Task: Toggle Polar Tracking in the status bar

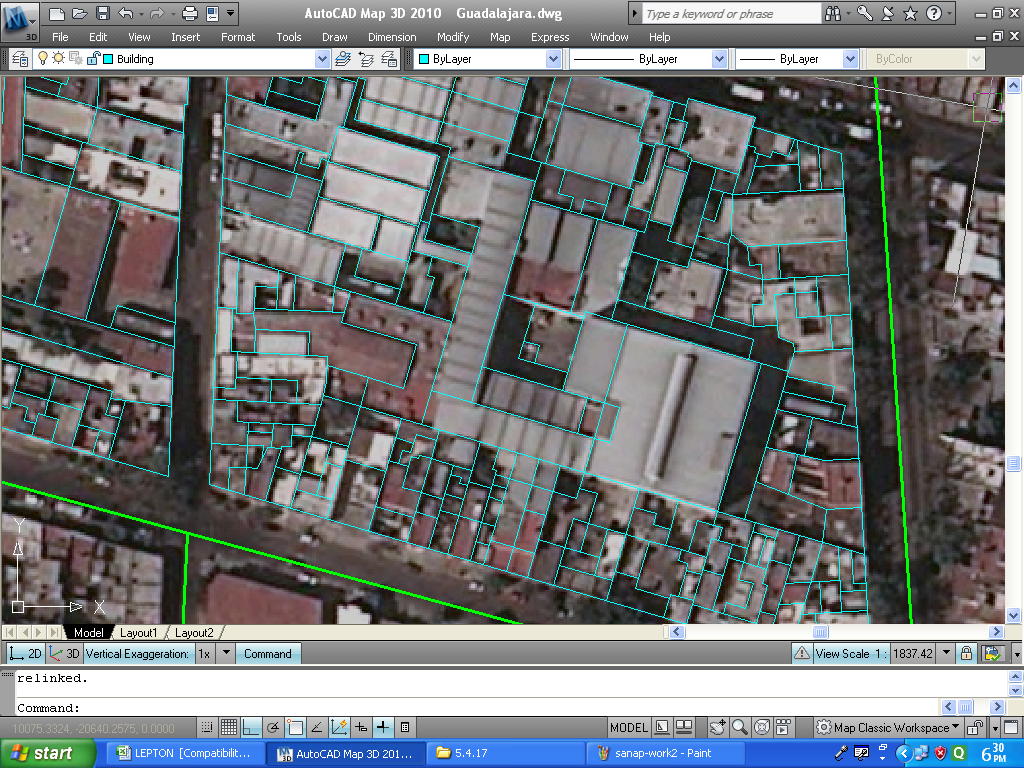Action: (x=273, y=727)
